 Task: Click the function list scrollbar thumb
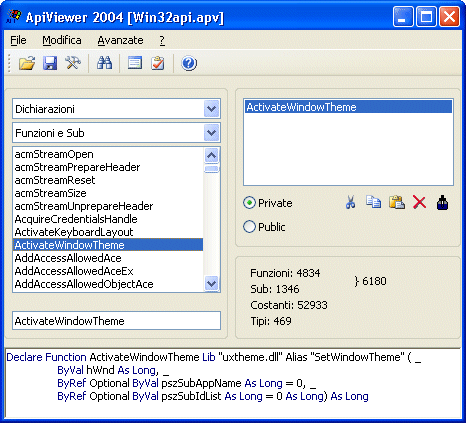click(x=211, y=169)
